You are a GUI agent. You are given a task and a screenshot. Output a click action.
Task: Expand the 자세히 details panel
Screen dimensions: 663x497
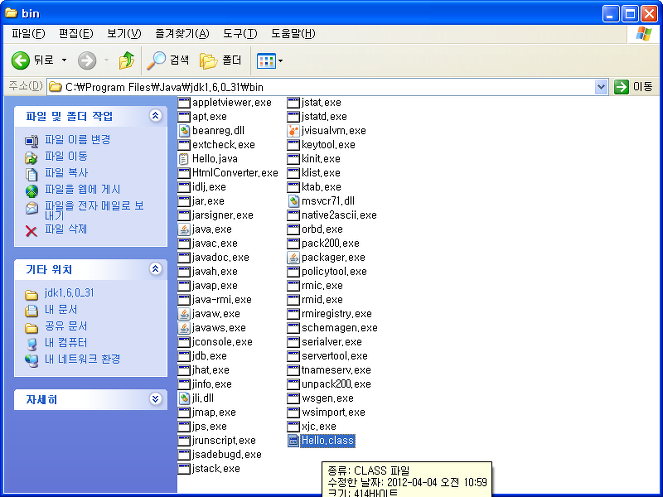156,399
